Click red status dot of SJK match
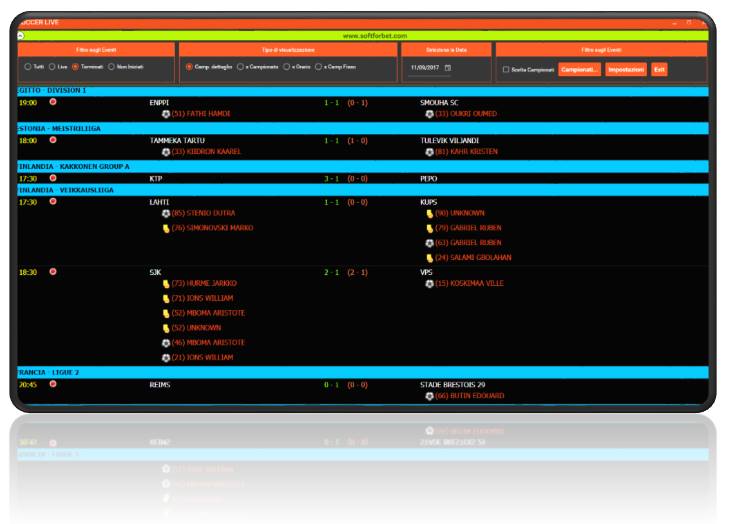The image size is (729, 524). click(53, 272)
